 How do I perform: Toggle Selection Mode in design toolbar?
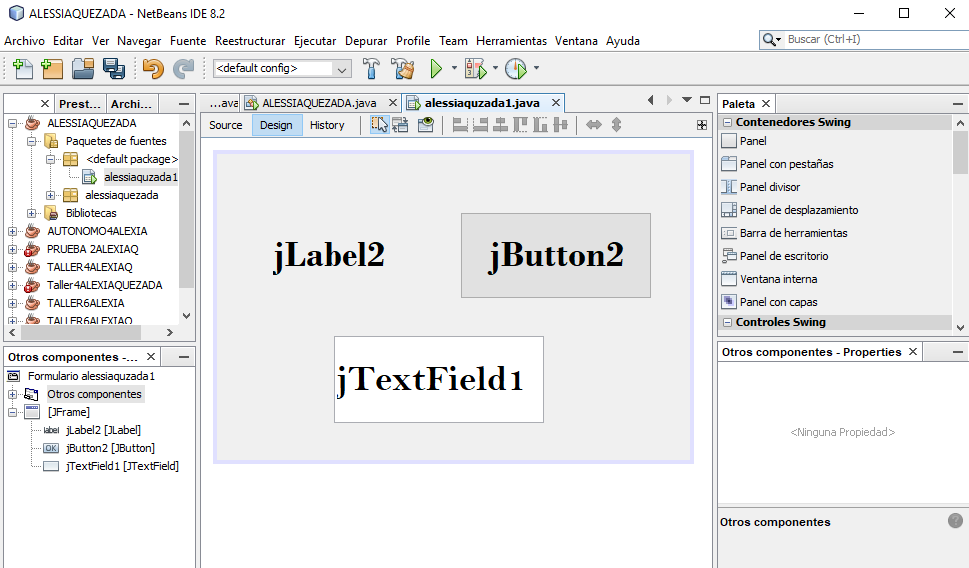380,125
